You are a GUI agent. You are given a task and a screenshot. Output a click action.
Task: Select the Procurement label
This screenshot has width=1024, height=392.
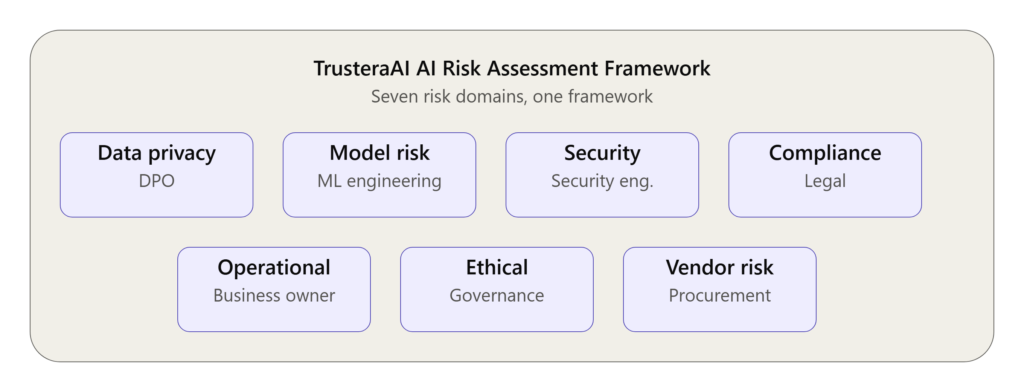720,295
